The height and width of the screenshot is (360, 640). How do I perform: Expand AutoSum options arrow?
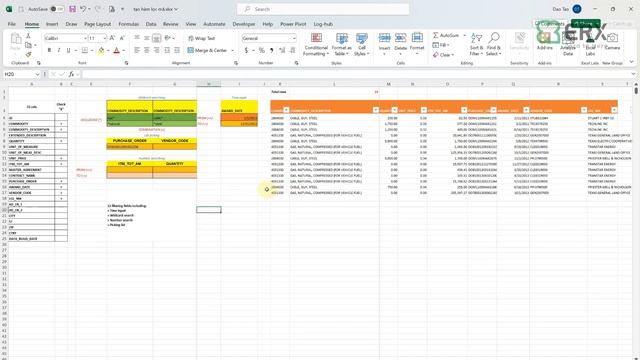(464, 36)
